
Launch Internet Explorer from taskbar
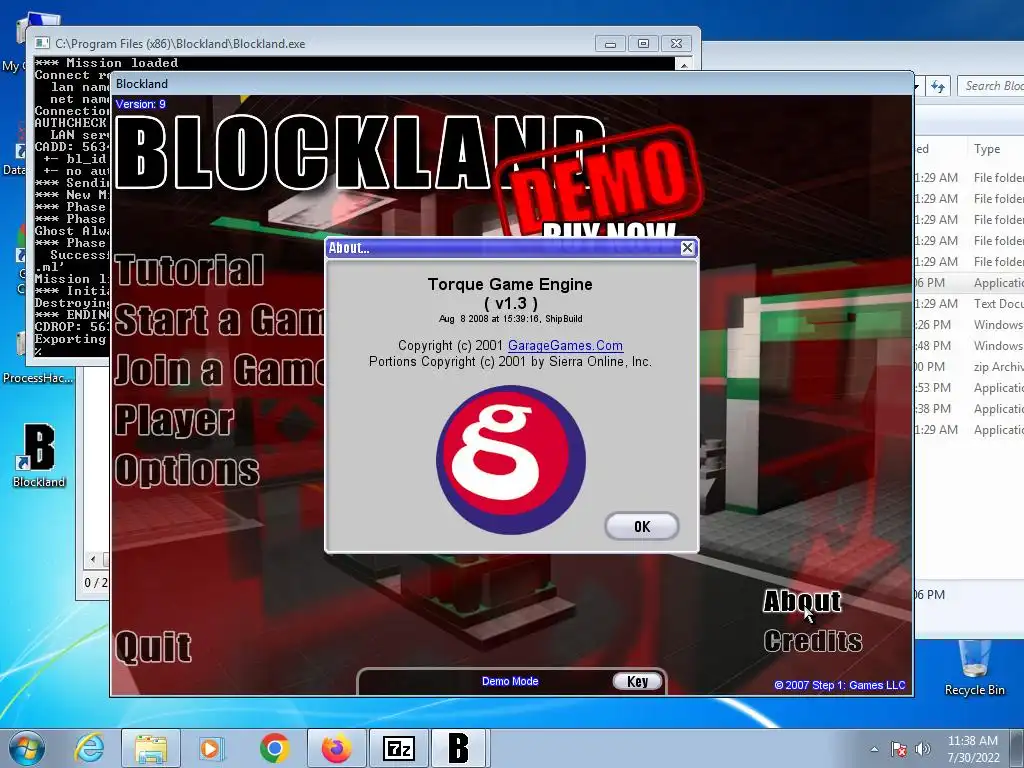89,748
